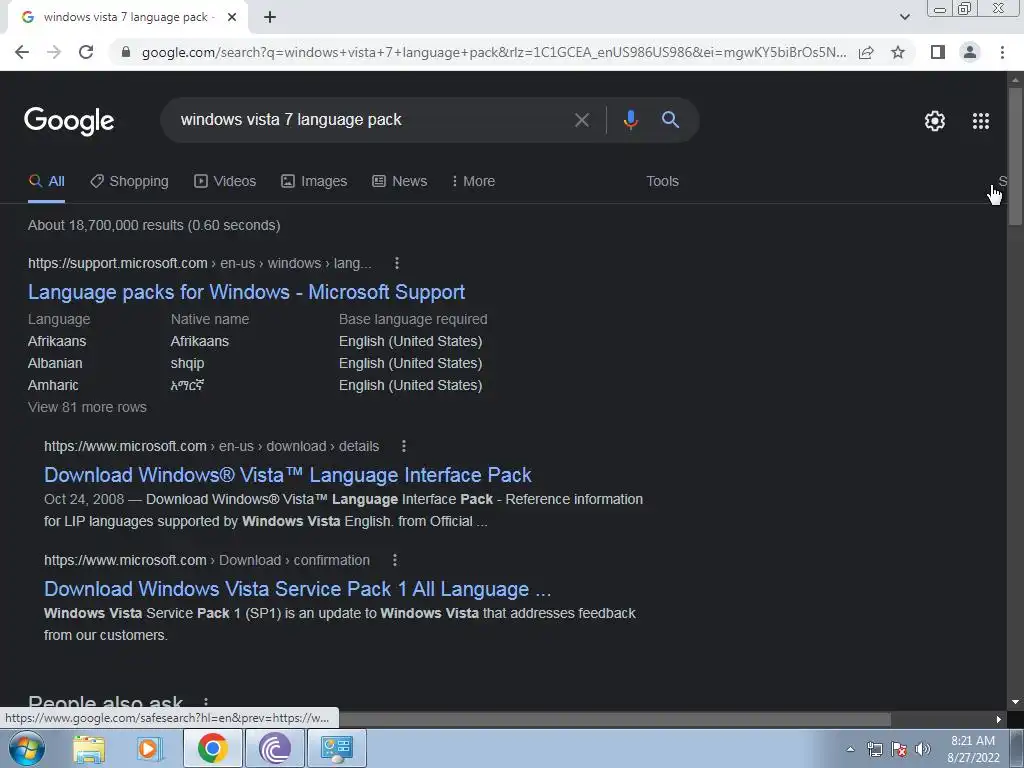This screenshot has height=768, width=1024.
Task: Click the About 18,700,000 results text
Action: pos(154,225)
